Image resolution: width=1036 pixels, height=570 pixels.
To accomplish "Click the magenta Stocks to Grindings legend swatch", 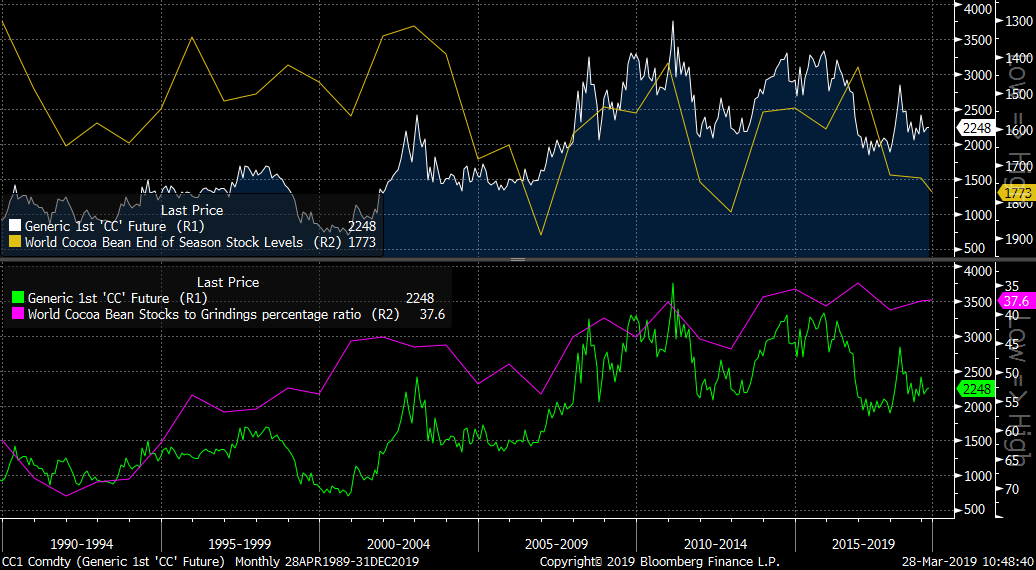I will pyautogui.click(x=15, y=315).
